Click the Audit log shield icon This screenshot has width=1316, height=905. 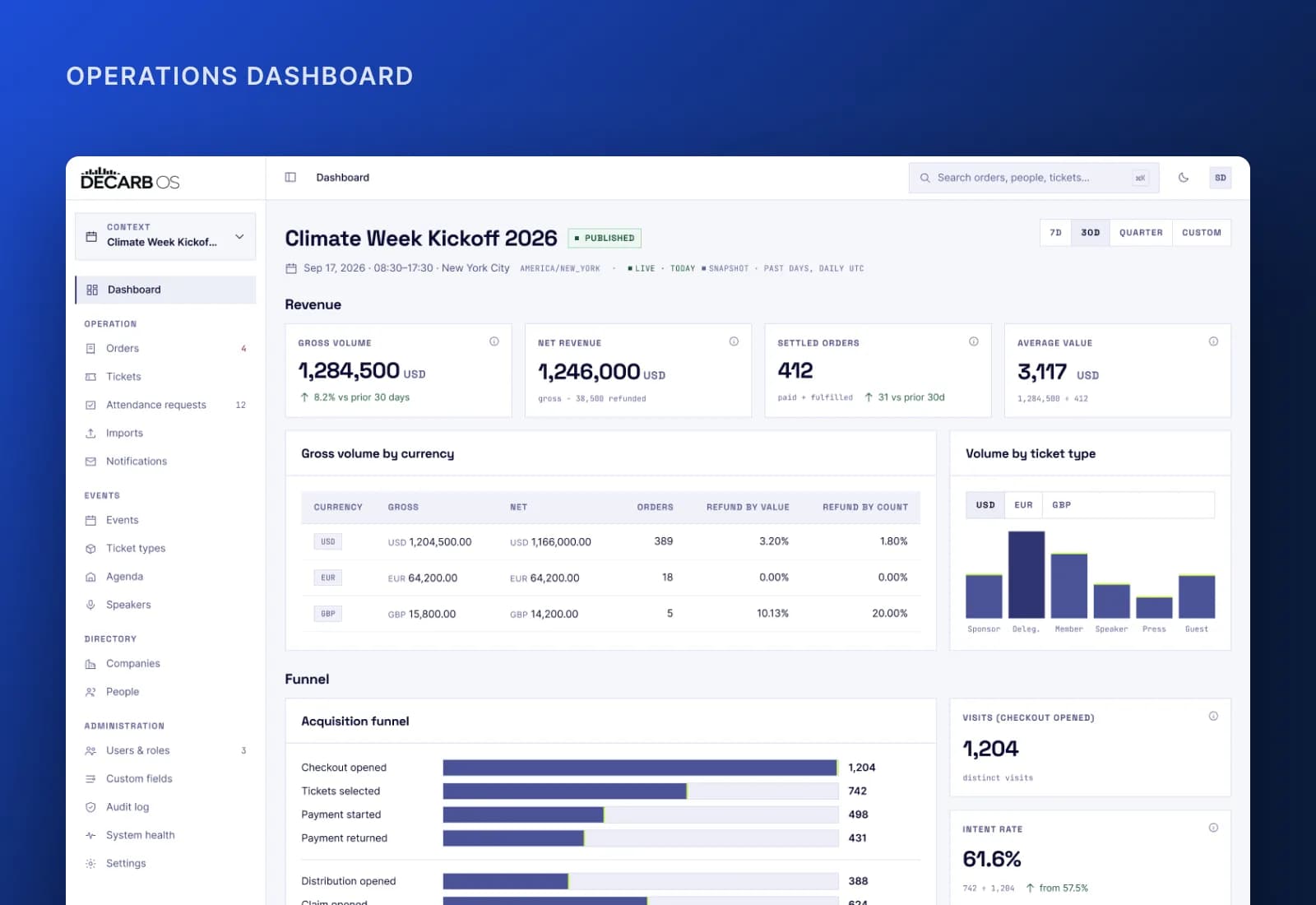coord(90,807)
